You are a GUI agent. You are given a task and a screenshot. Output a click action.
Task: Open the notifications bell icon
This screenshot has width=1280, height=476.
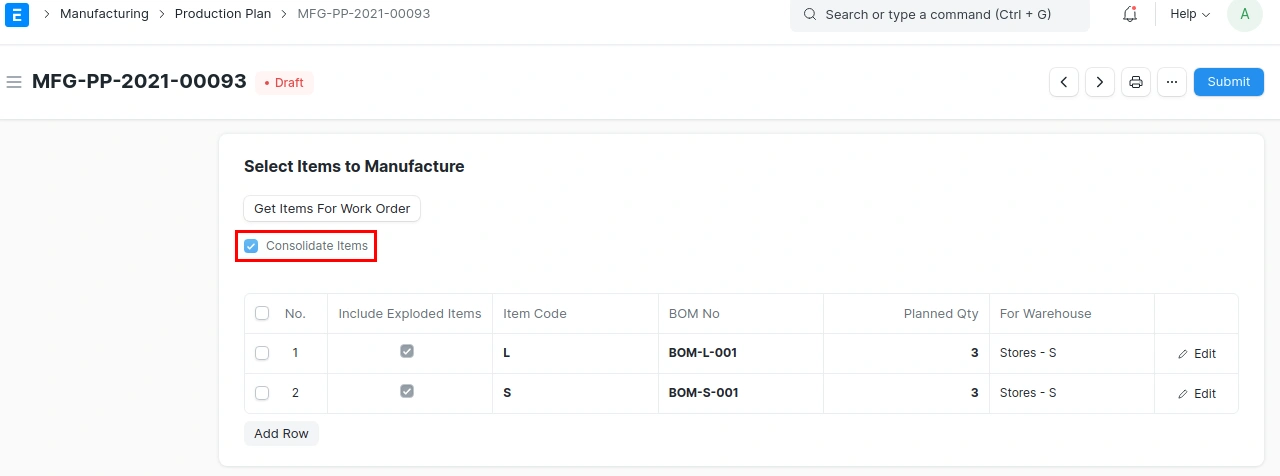(1130, 14)
